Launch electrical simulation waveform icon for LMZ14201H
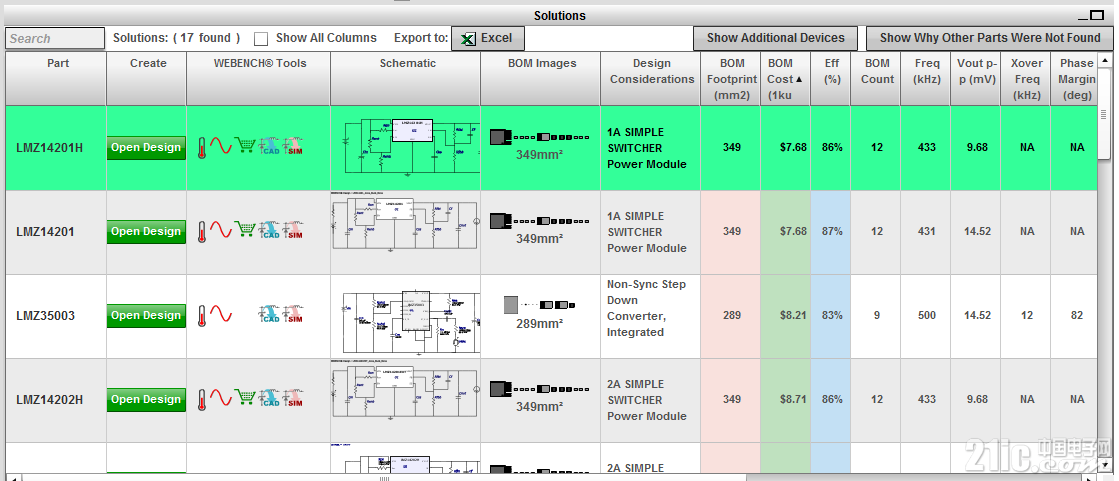This screenshot has width=1119, height=481. [221, 146]
